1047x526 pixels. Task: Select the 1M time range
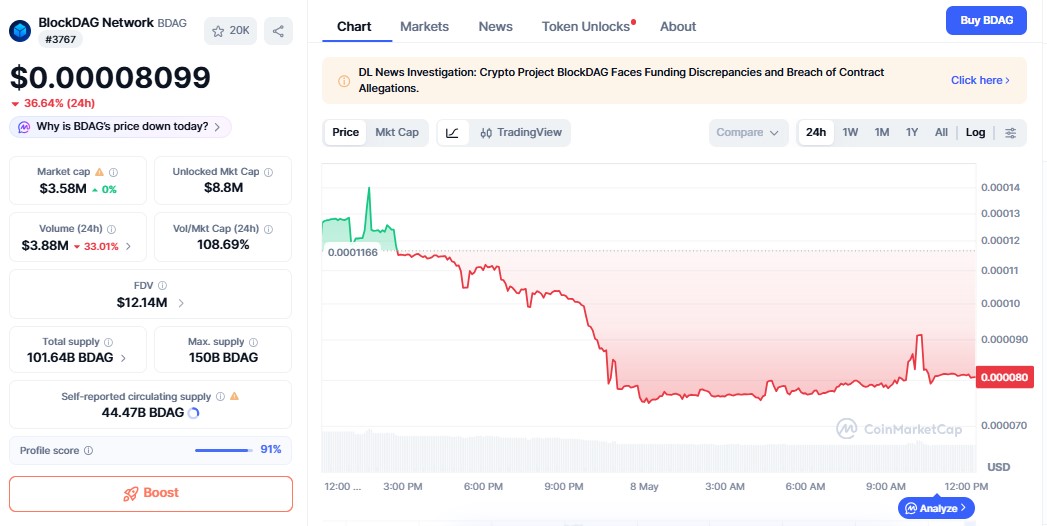881,132
